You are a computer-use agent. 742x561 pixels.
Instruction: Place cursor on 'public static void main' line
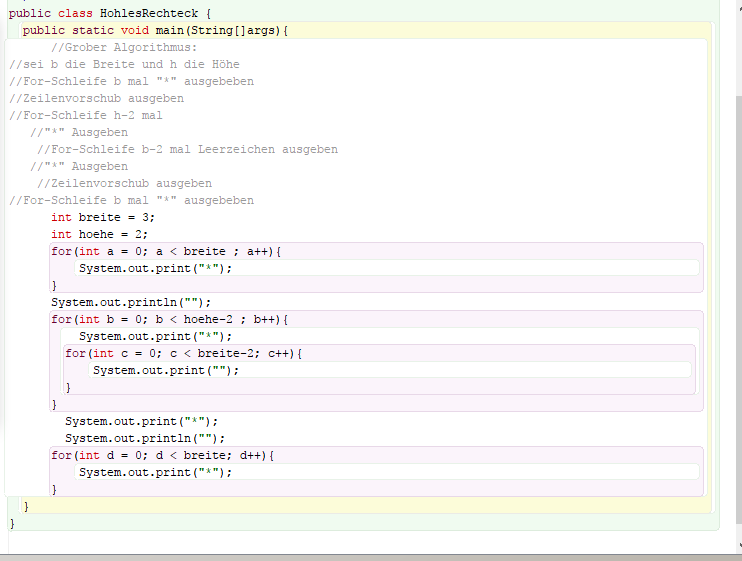155,30
